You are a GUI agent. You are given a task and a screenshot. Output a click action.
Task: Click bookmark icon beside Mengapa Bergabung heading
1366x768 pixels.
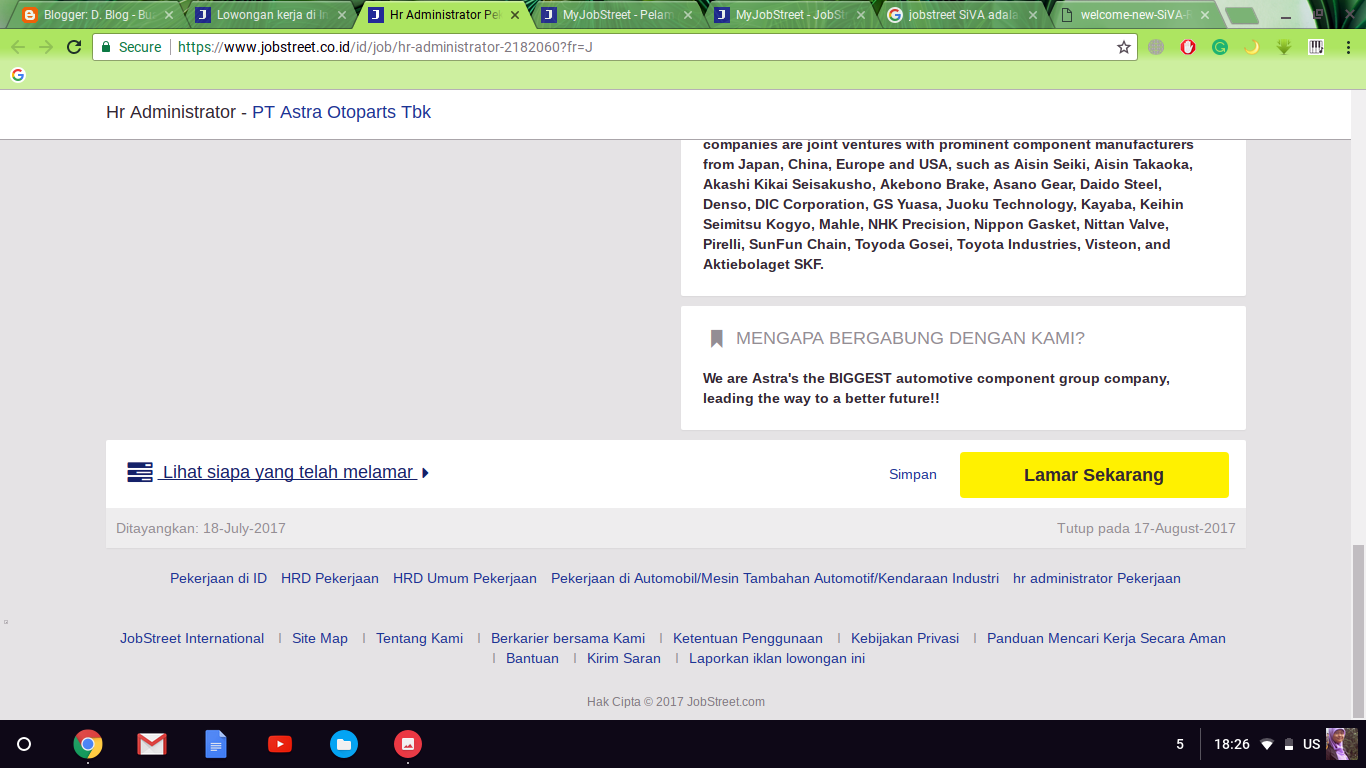[716, 339]
